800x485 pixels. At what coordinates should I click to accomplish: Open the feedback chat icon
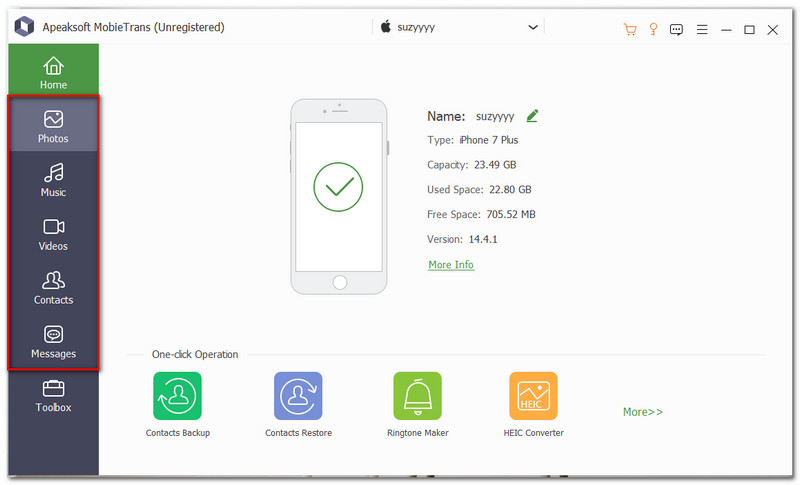coord(677,30)
